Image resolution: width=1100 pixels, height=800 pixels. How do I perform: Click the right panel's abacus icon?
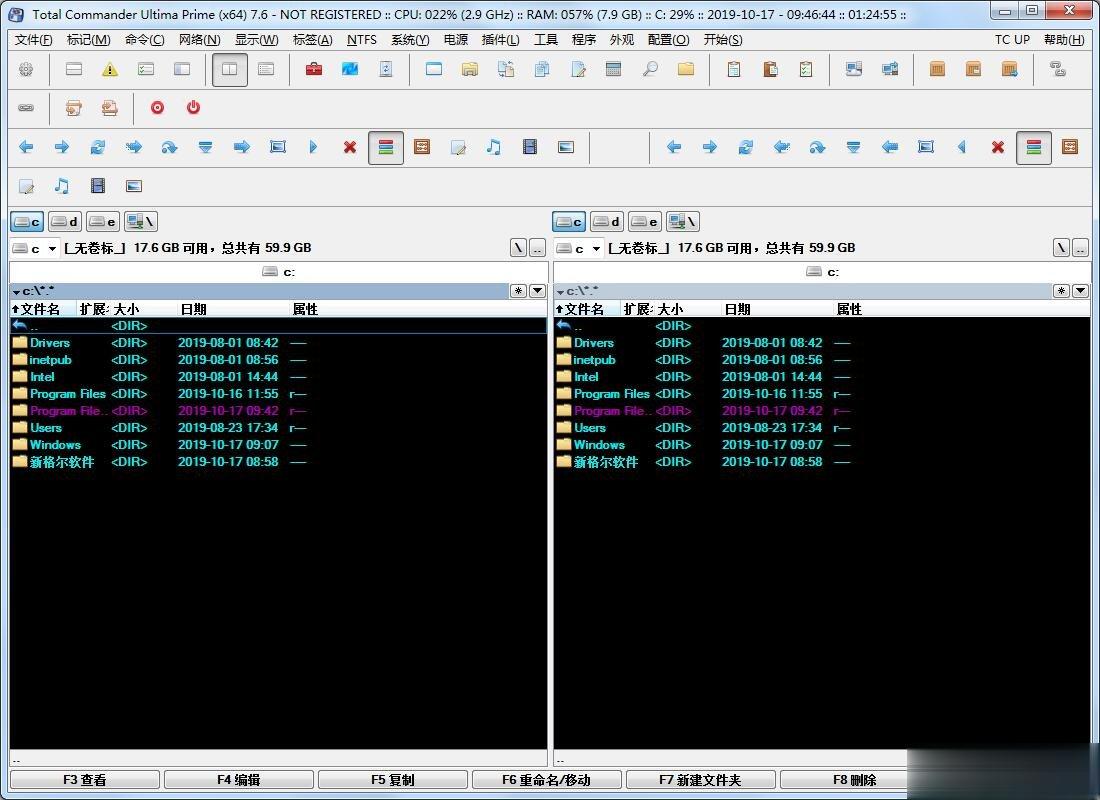tap(1070, 147)
